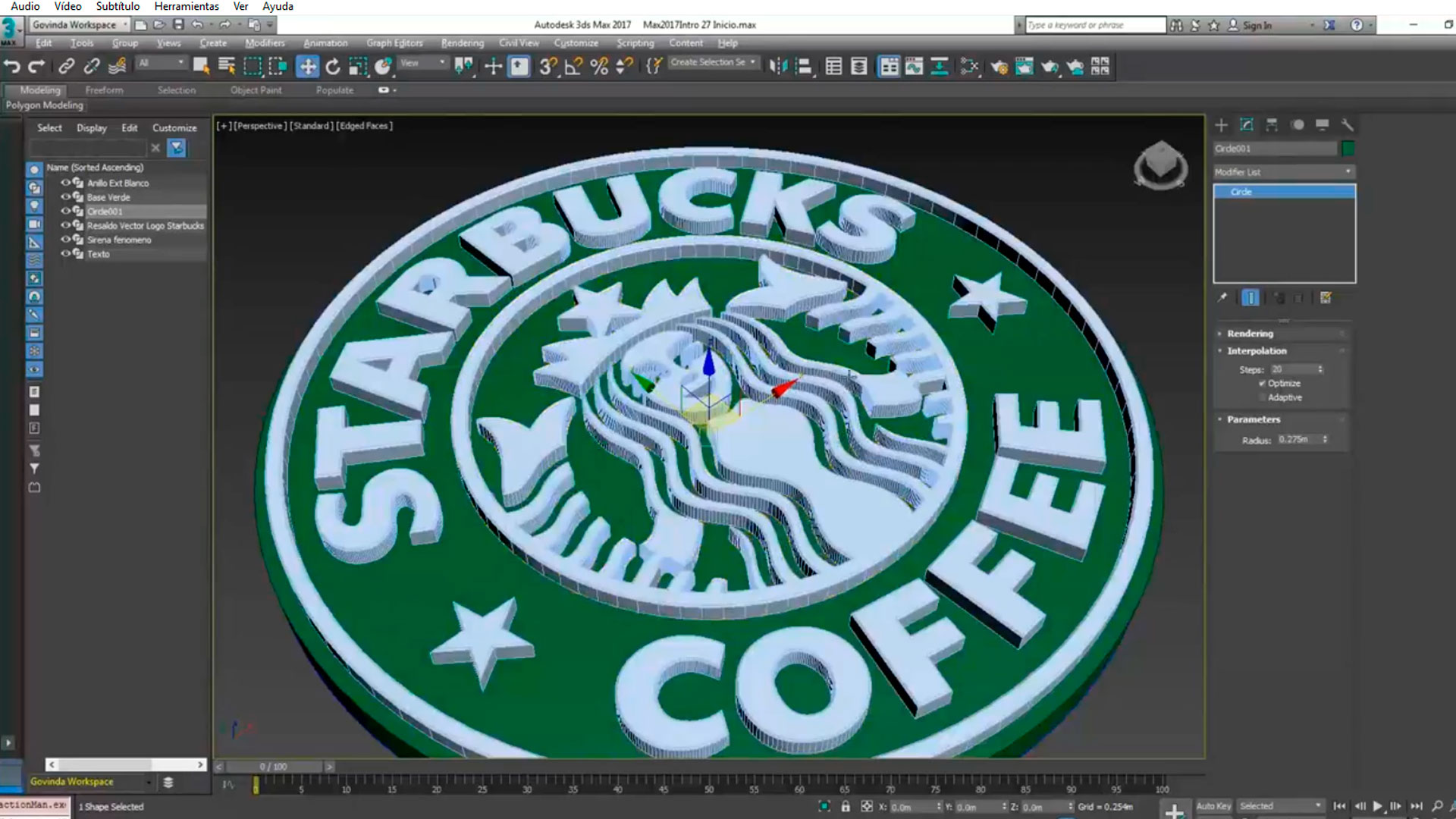Open the Edged Faces shading label menu

[x=365, y=126]
